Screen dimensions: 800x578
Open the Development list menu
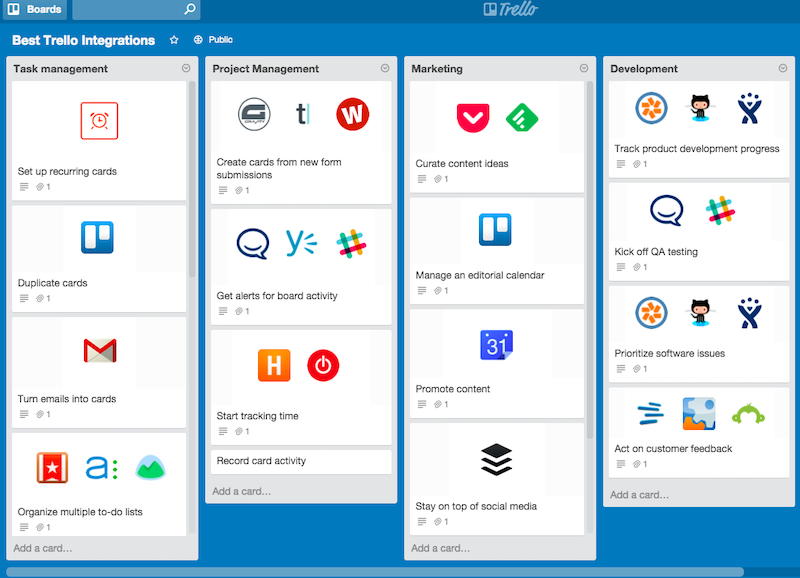[783, 68]
